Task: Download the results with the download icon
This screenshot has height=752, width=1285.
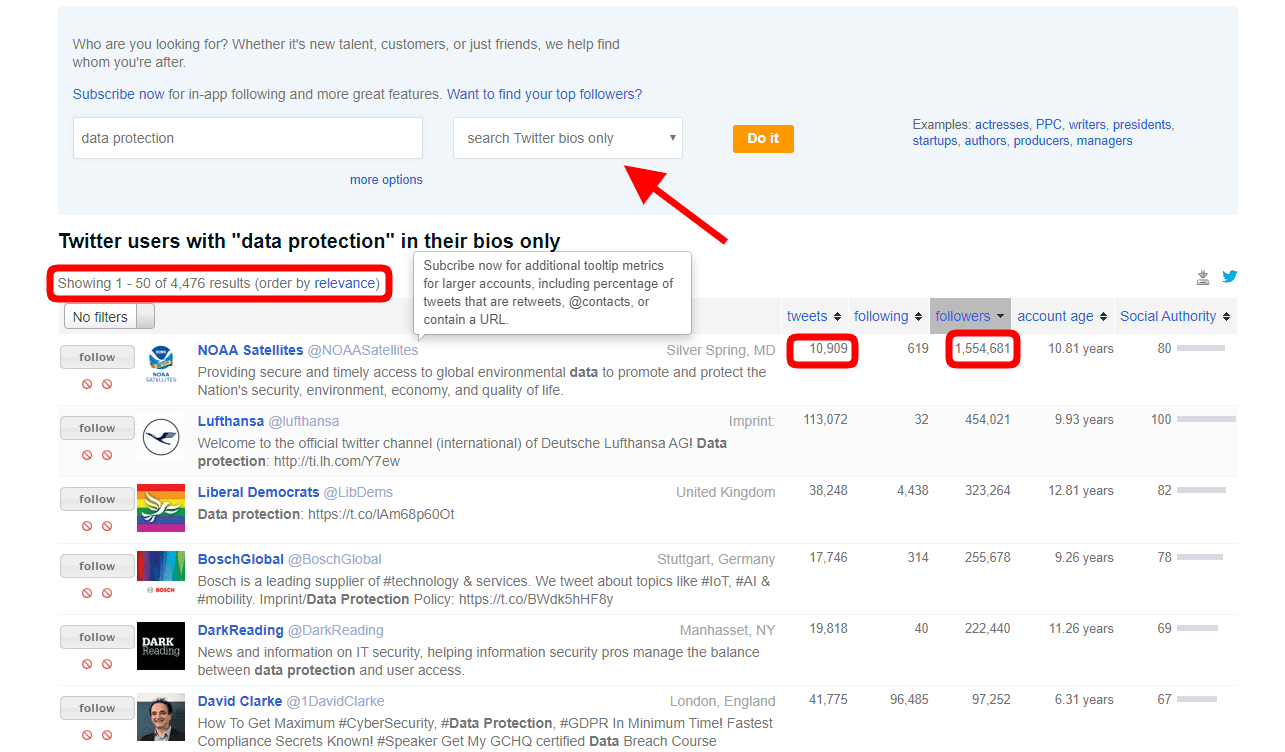Action: coord(1203,278)
